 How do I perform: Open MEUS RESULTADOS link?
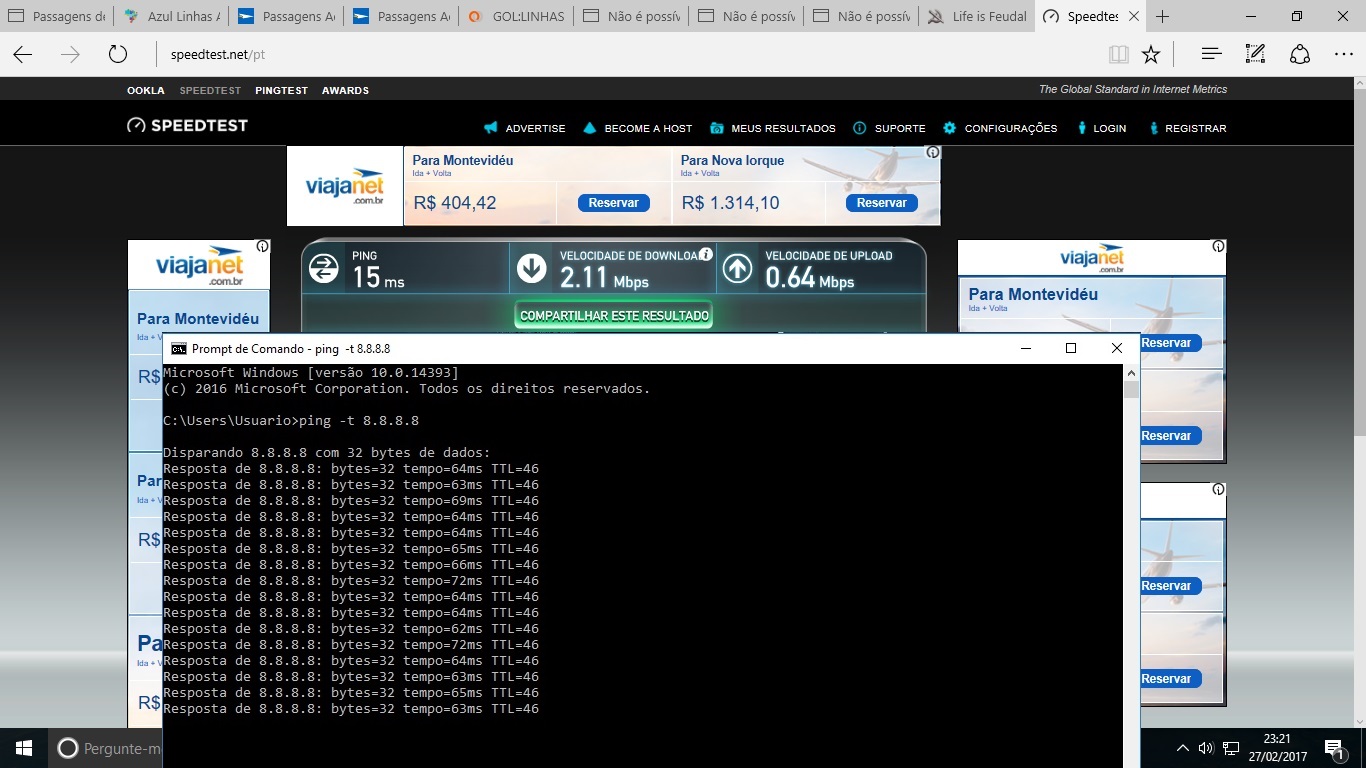click(x=772, y=128)
